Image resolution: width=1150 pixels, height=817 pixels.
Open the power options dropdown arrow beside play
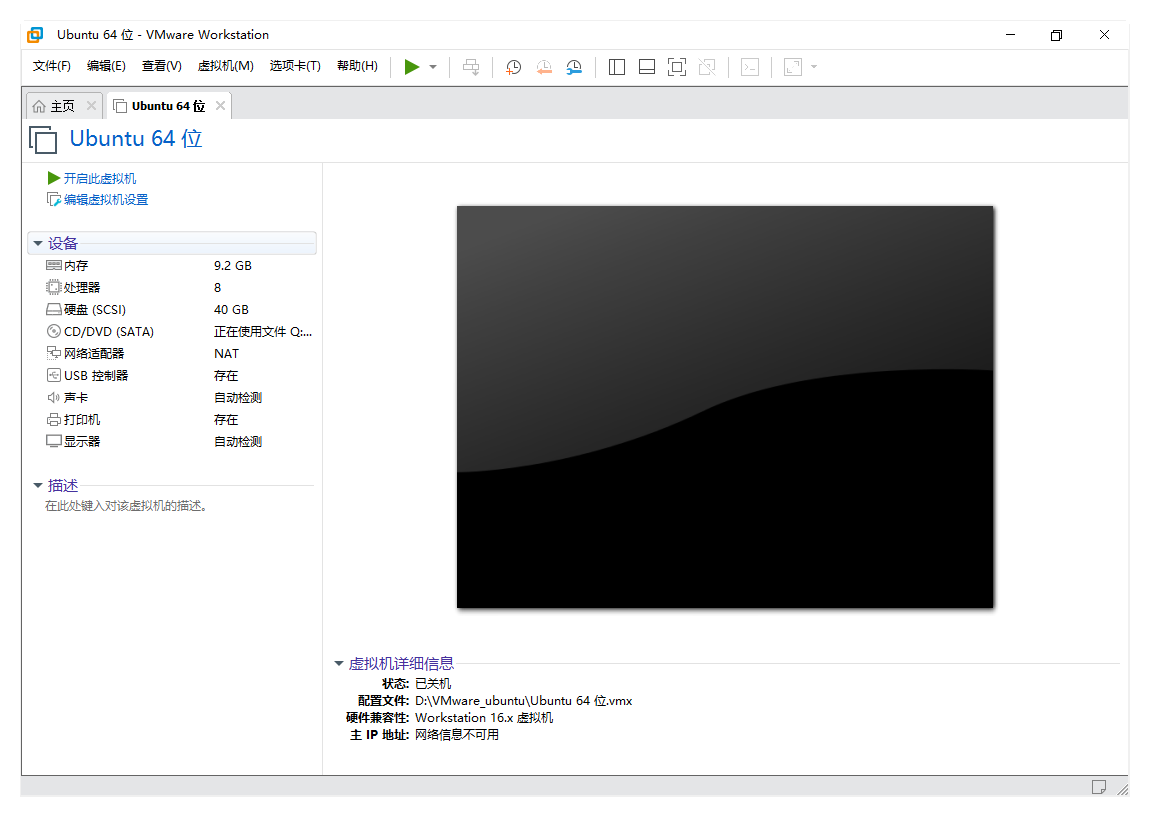(x=433, y=67)
